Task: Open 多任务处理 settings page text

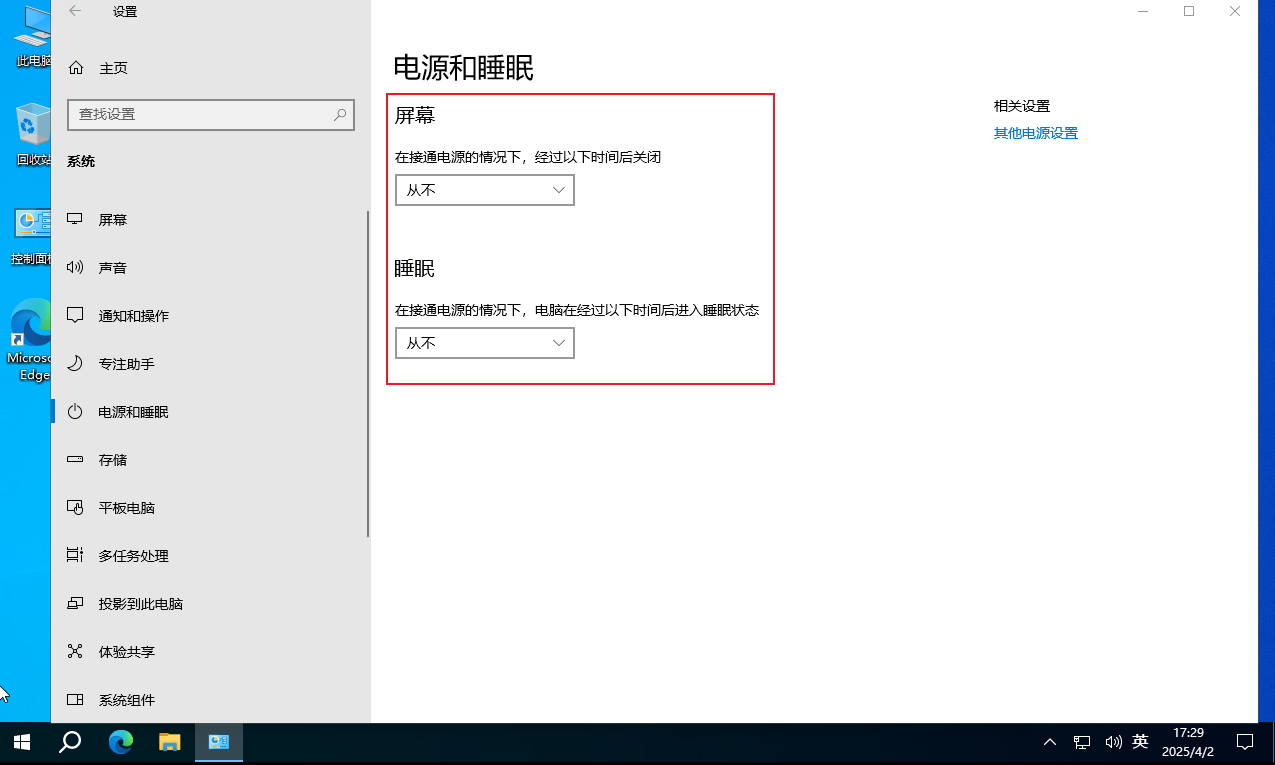Action: pyautogui.click(x=134, y=556)
